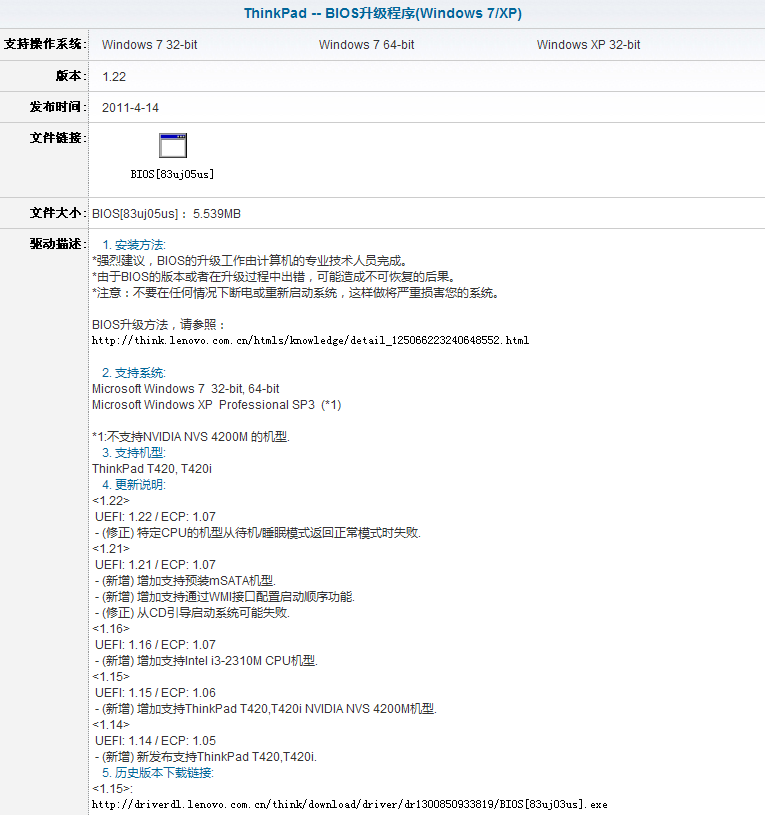The width and height of the screenshot is (765, 815).
Task: Click the 4. 更新说明 section heading
Action: click(x=134, y=485)
